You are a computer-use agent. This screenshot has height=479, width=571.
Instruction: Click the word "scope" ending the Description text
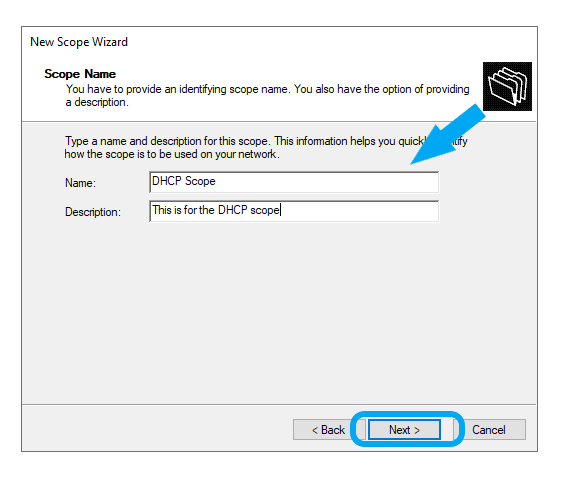click(265, 210)
